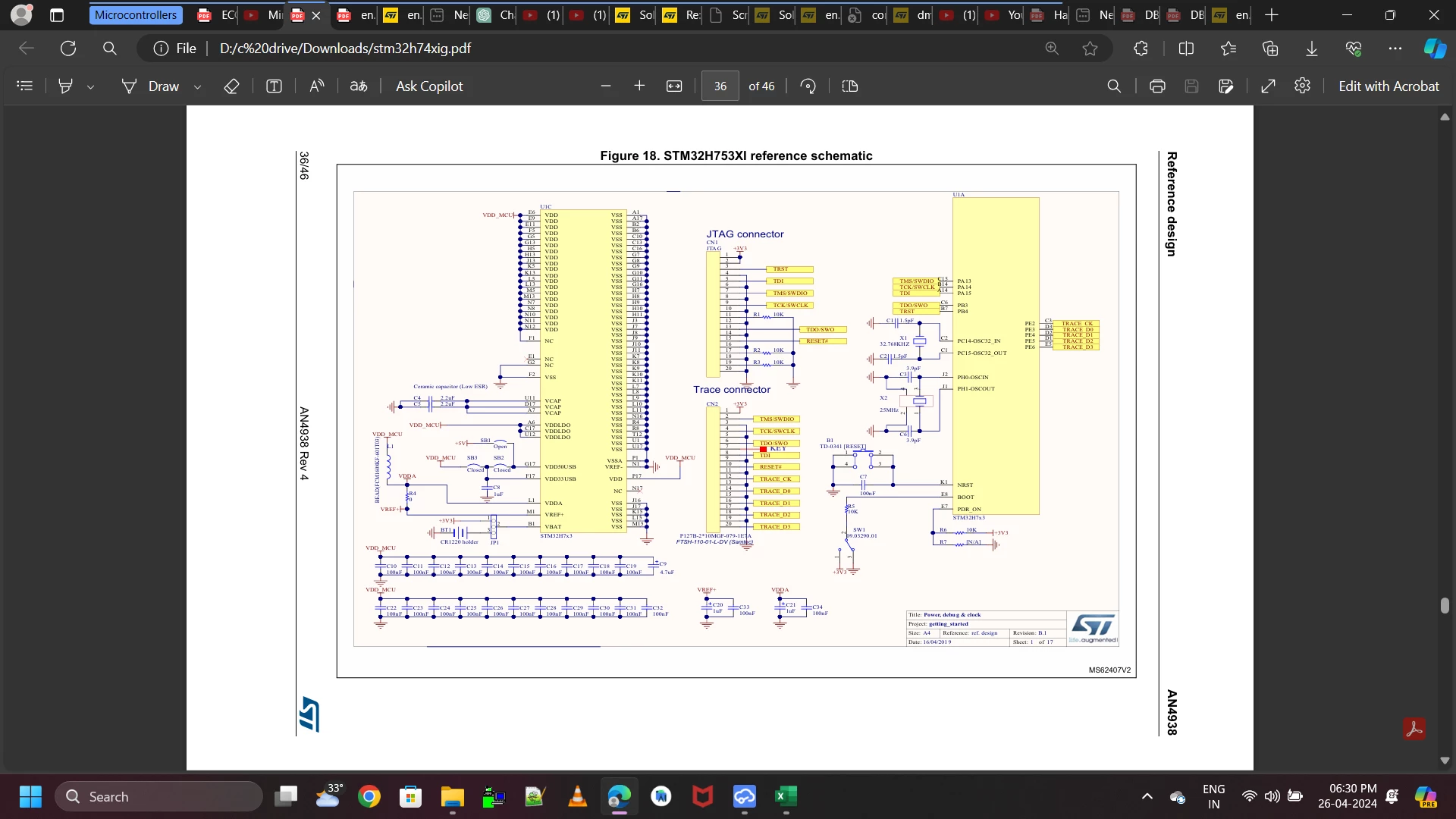Enter full screen PDF view

click(1268, 86)
